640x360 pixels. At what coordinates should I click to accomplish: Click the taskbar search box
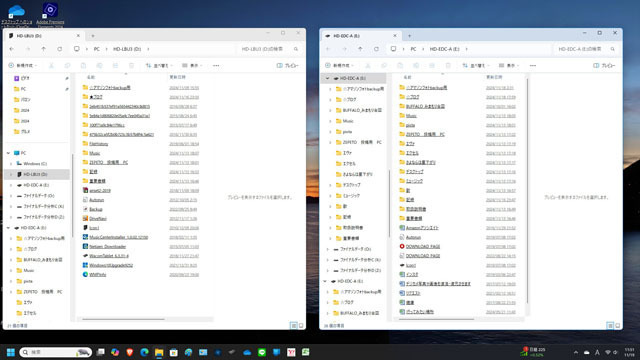pos(55,352)
